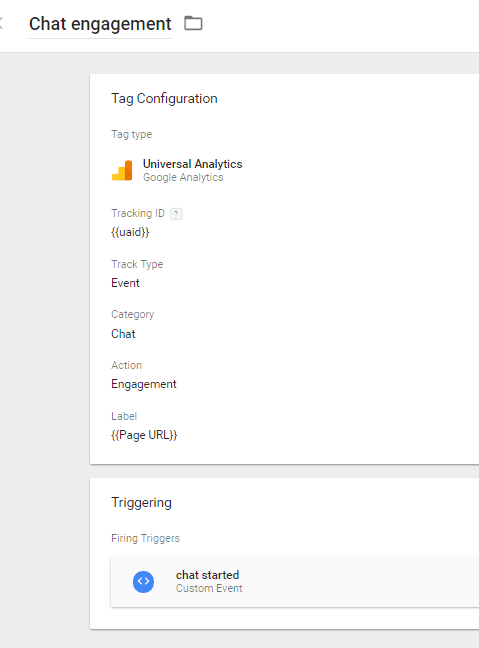Click the Chat category value
Image resolution: width=479 pixels, height=648 pixels.
tap(123, 334)
